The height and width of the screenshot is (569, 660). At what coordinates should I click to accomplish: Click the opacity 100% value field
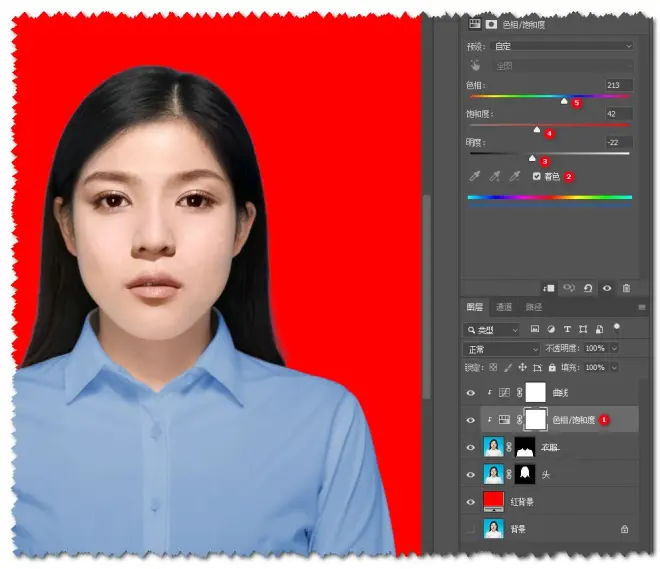(596, 348)
